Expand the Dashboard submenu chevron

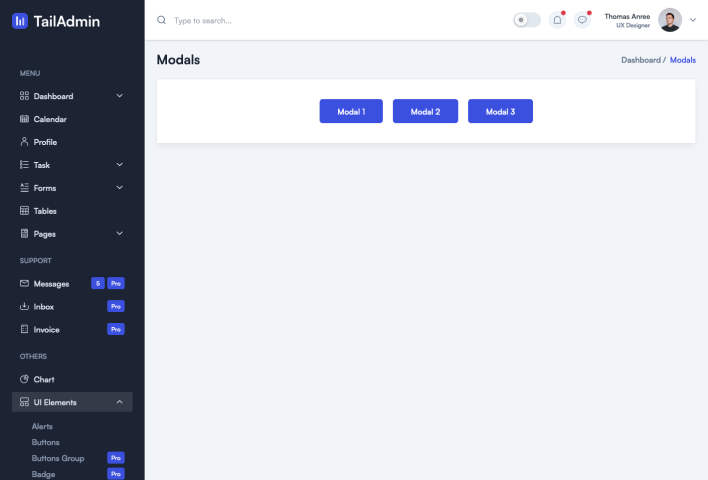coord(120,96)
